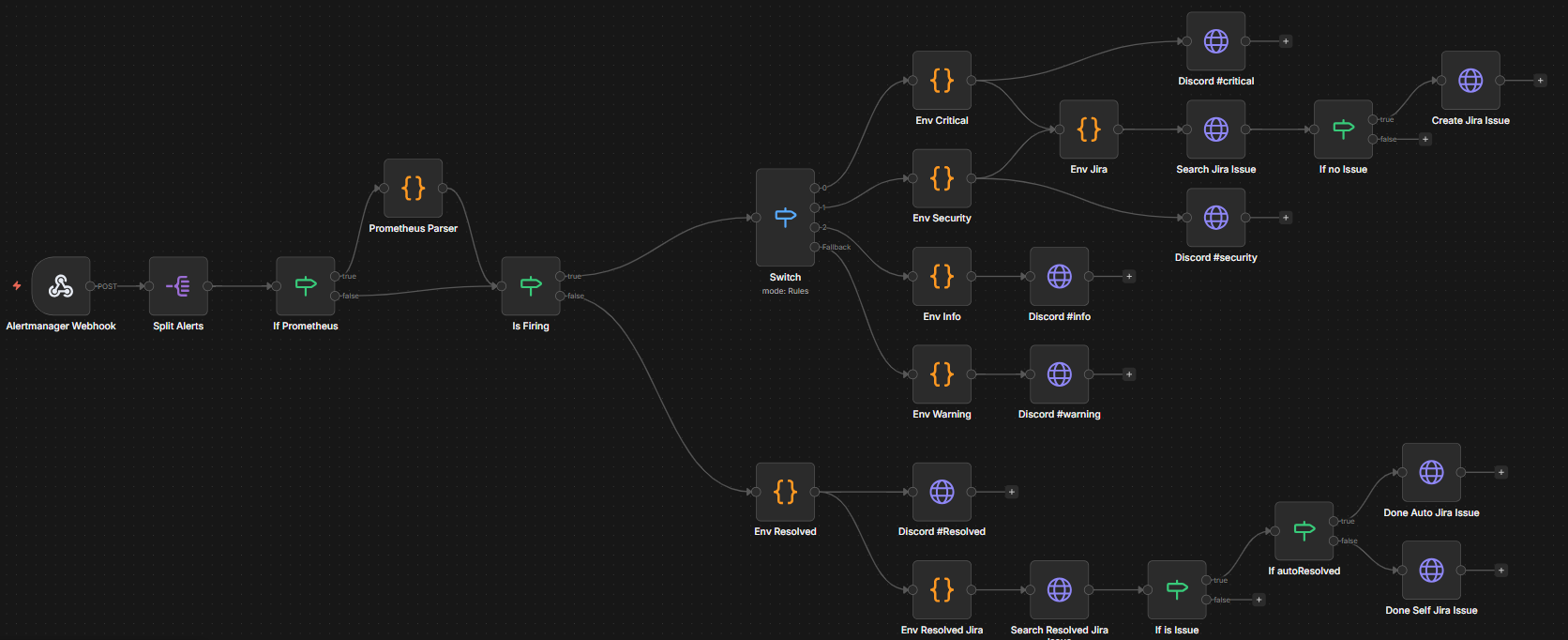
Task: Add node on If is Issue false branch
Action: click(x=1259, y=600)
